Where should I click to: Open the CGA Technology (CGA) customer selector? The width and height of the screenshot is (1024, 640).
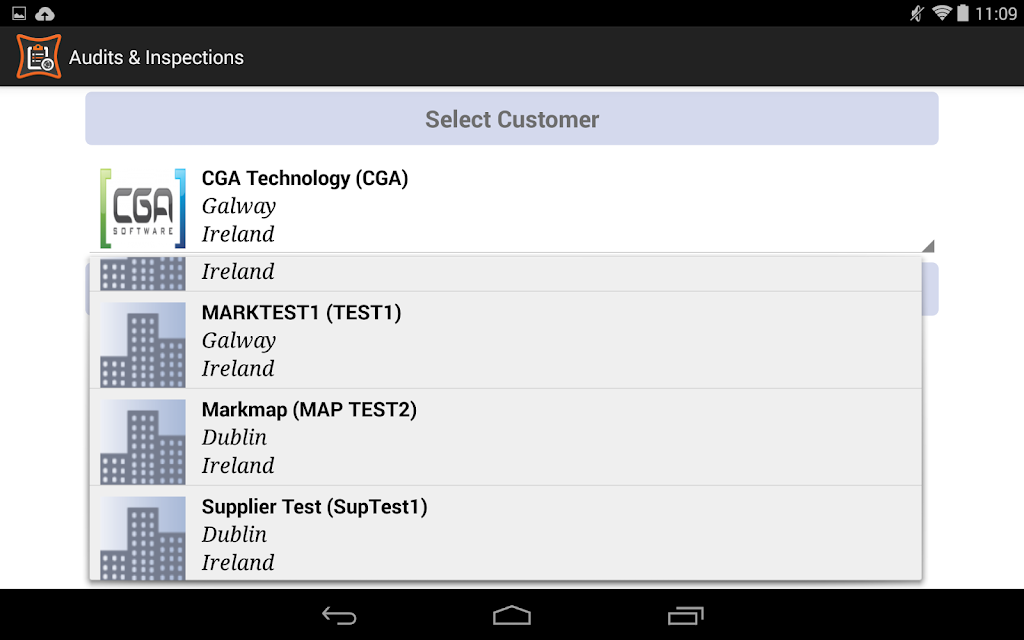coord(512,206)
